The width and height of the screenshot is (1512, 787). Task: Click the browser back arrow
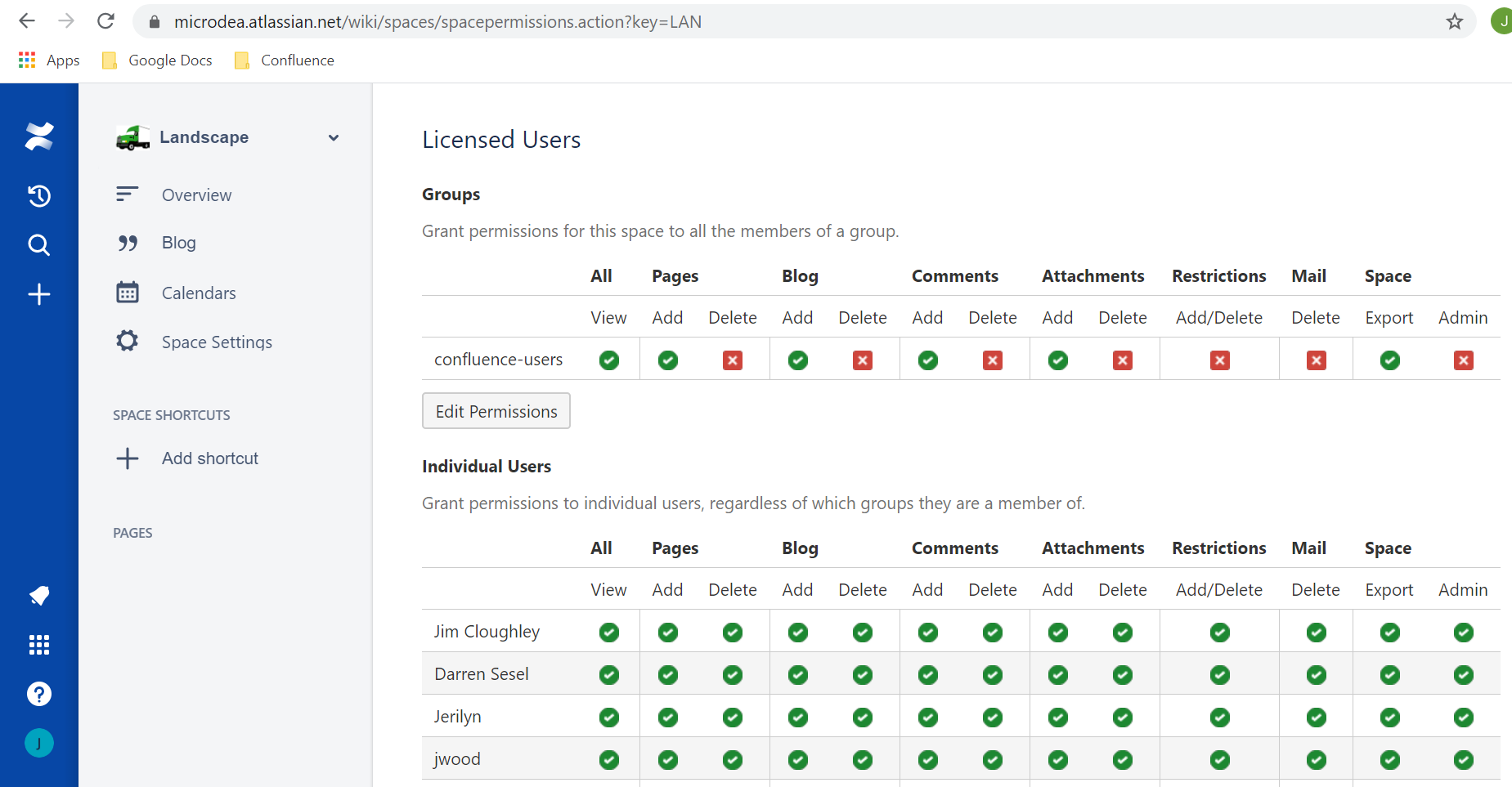pos(27,21)
